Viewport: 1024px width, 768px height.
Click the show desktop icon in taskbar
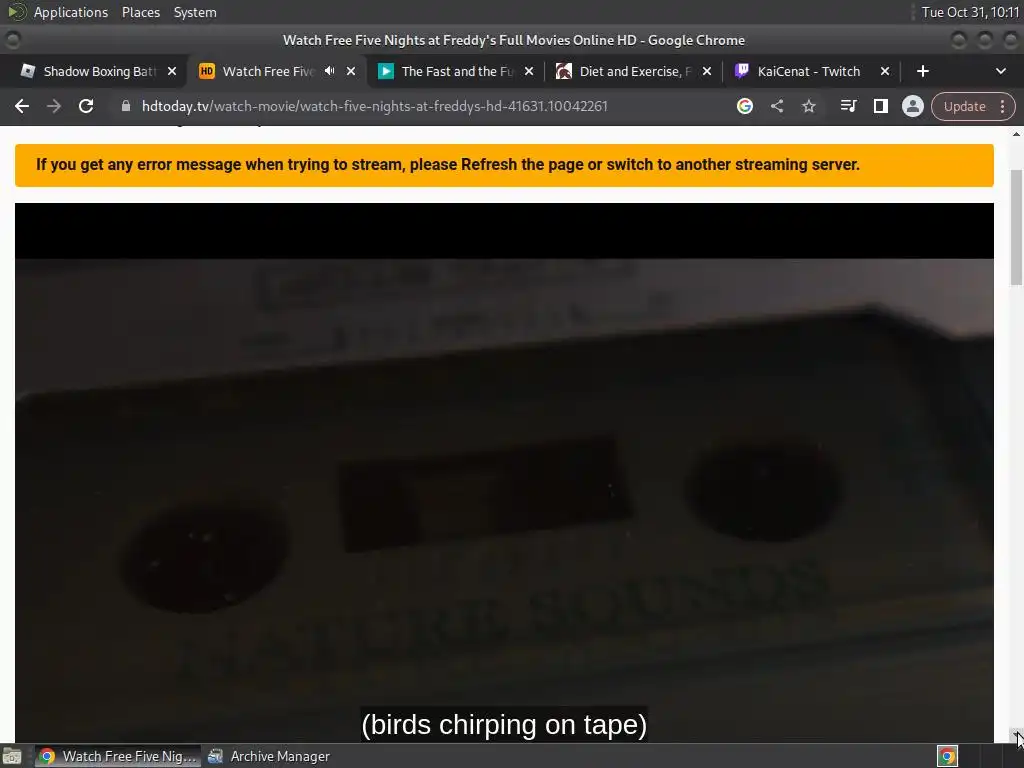point(12,756)
